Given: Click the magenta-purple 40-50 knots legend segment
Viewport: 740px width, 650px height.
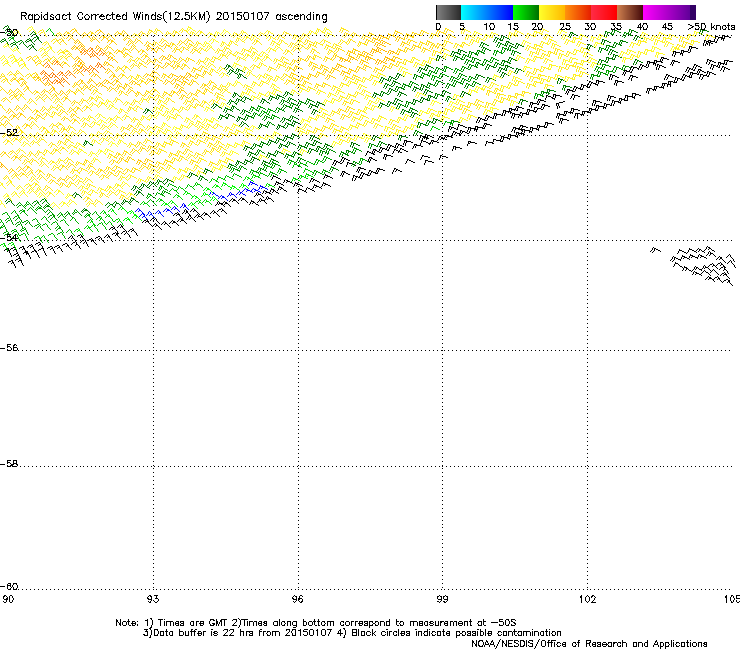Looking at the screenshot, I should [669, 12].
